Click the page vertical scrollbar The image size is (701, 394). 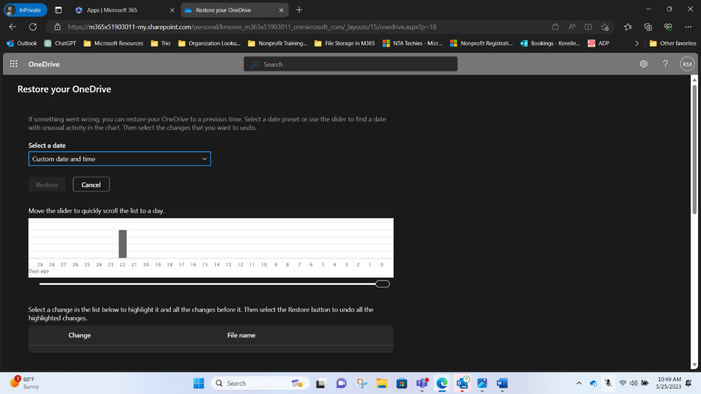pyautogui.click(x=694, y=148)
